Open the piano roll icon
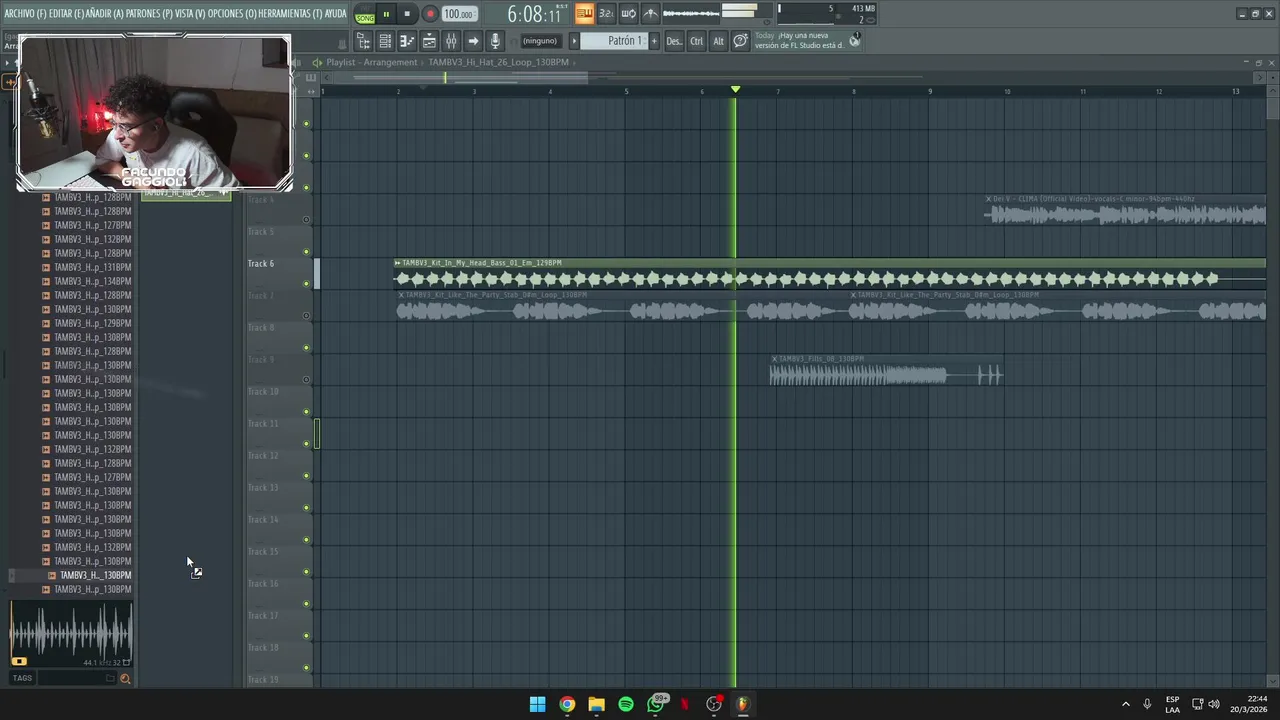1280x720 pixels. (407, 41)
